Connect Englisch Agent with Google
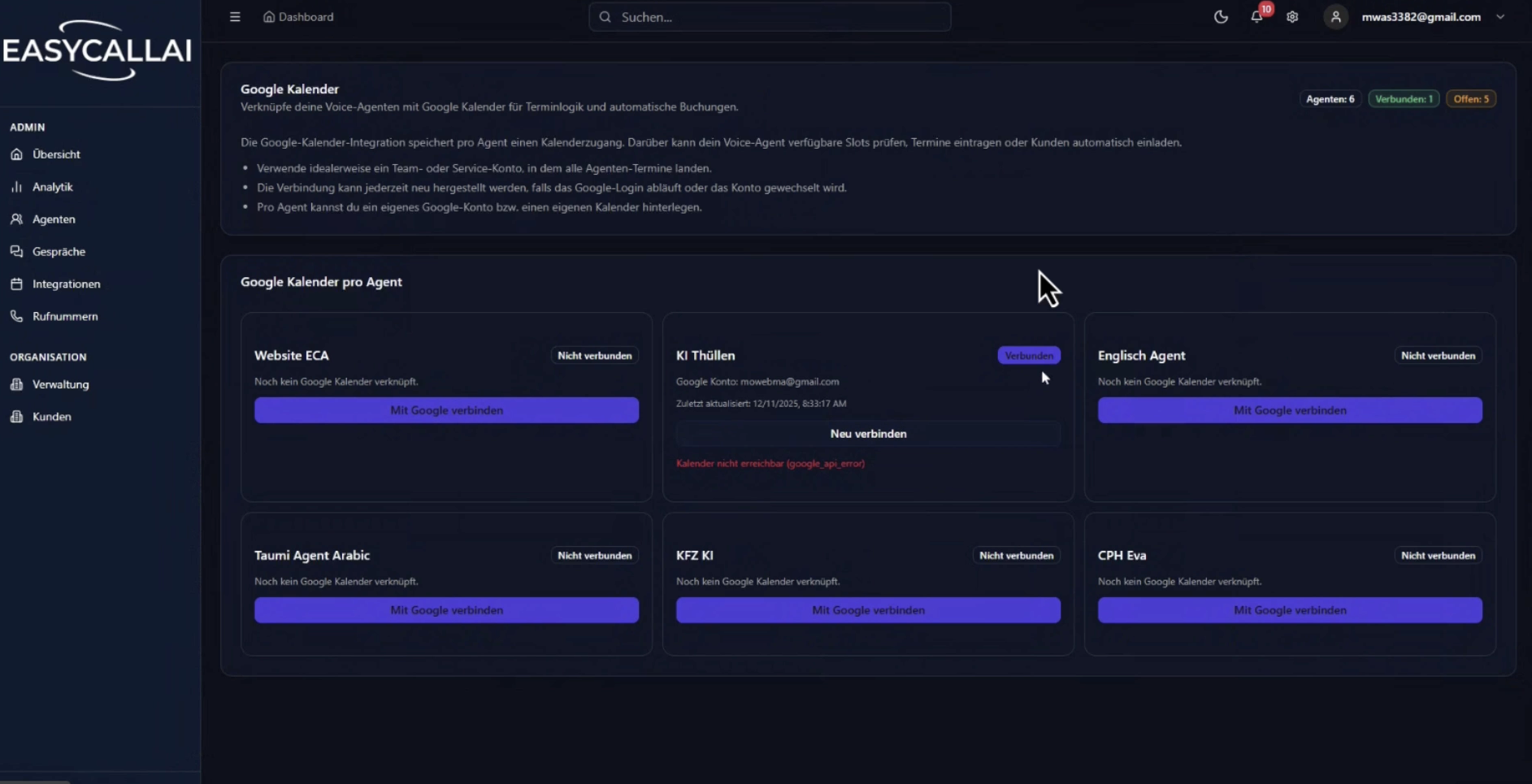This screenshot has height=784, width=1532. click(1289, 410)
